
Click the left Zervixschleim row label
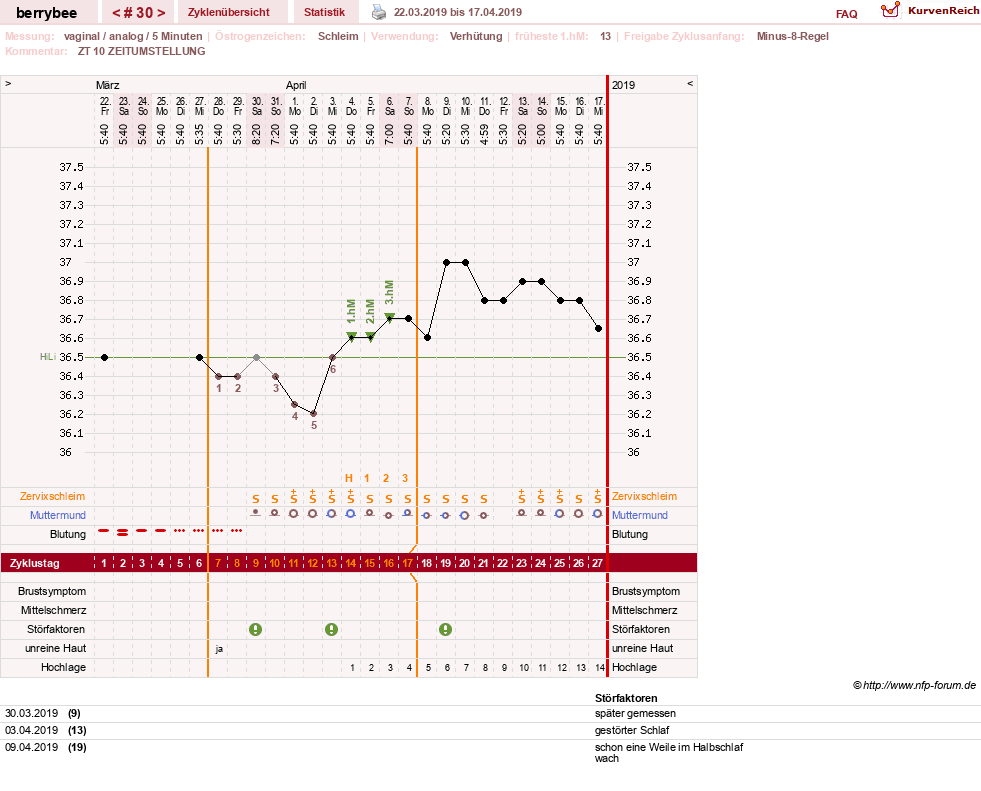53,496
